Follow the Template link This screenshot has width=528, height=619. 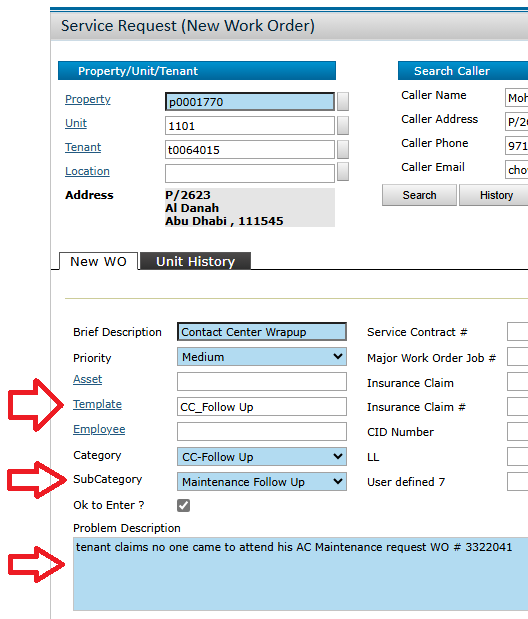point(97,404)
